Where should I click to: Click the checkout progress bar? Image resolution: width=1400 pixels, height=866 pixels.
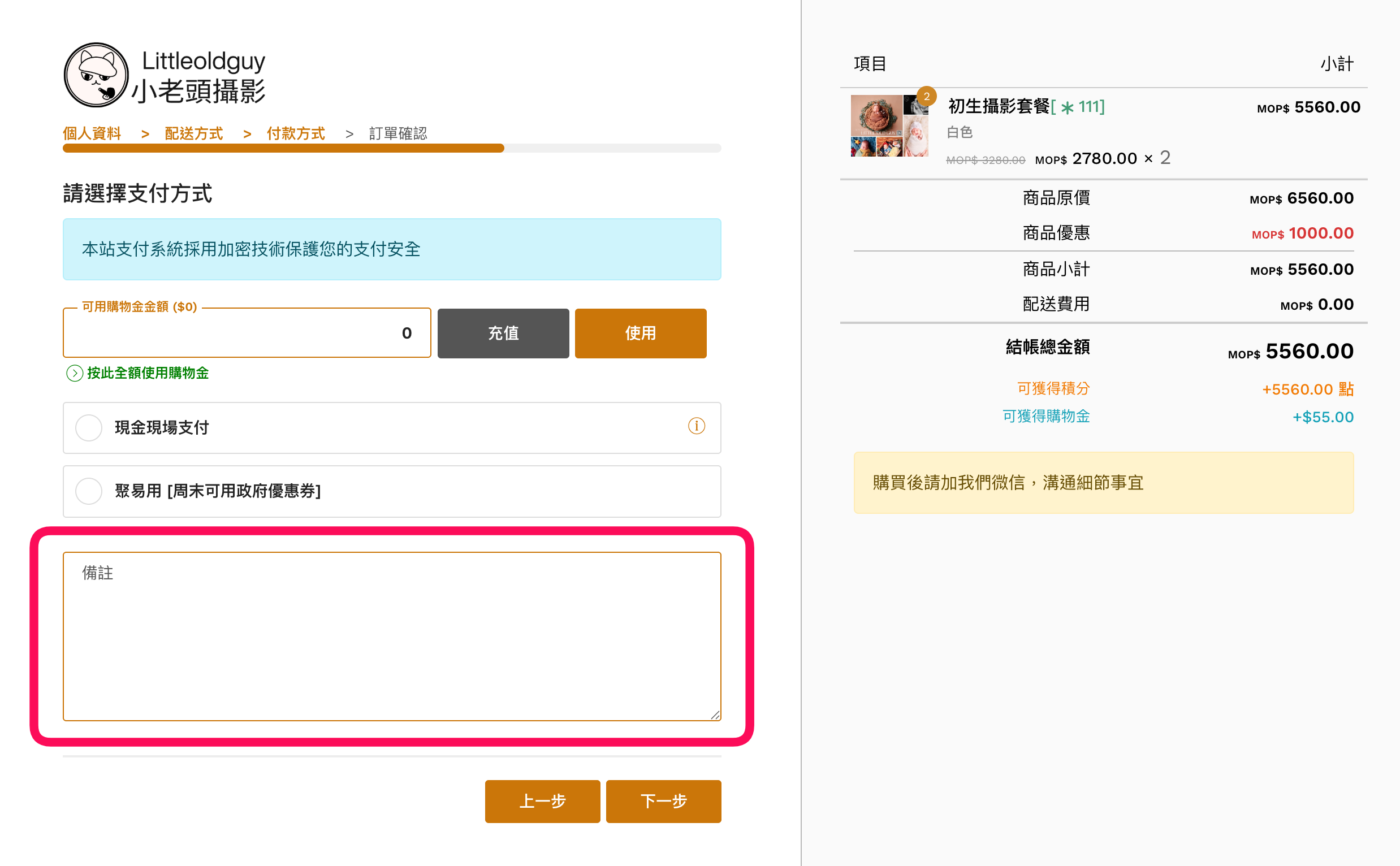click(392, 148)
